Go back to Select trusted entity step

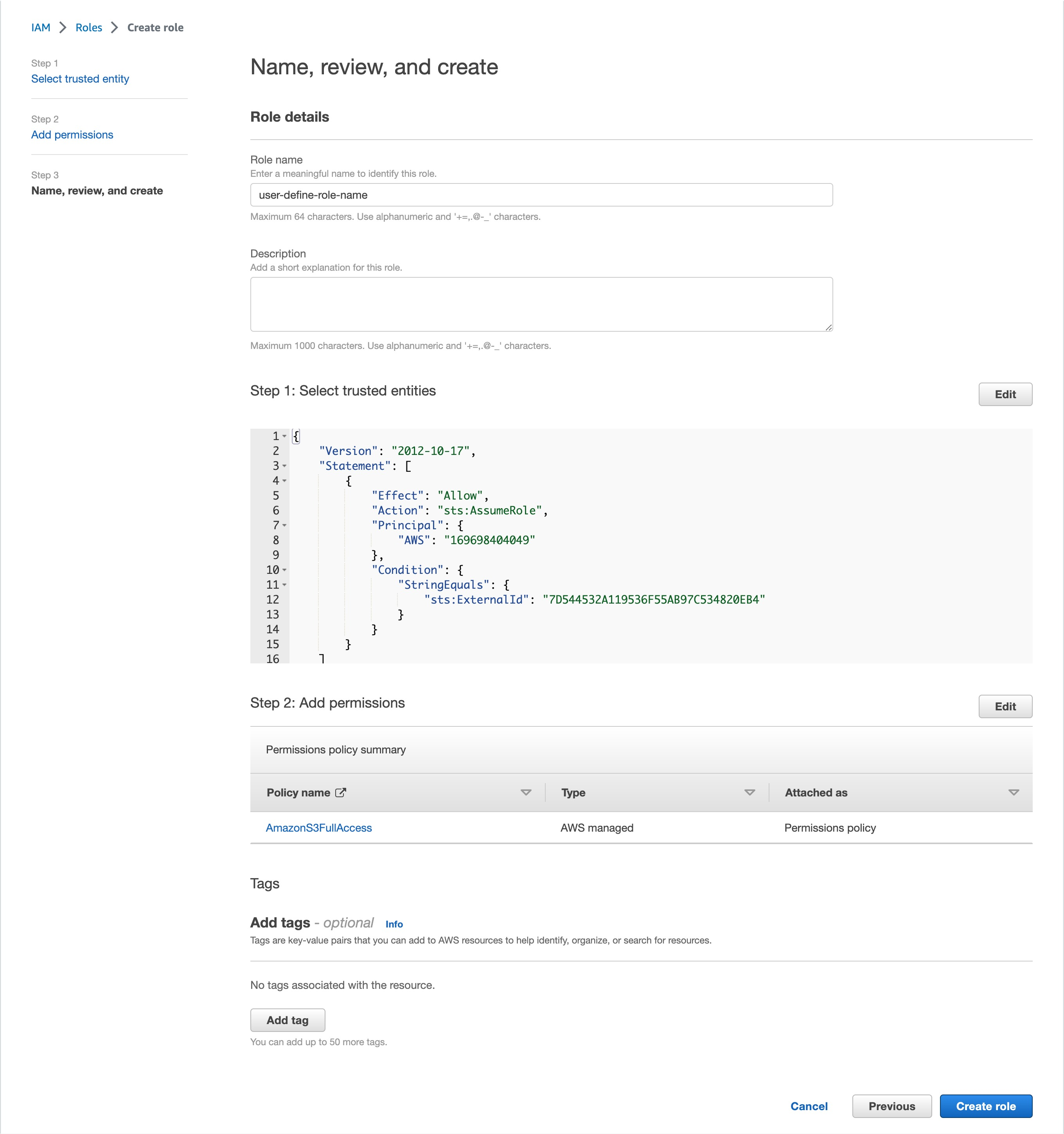(x=80, y=79)
